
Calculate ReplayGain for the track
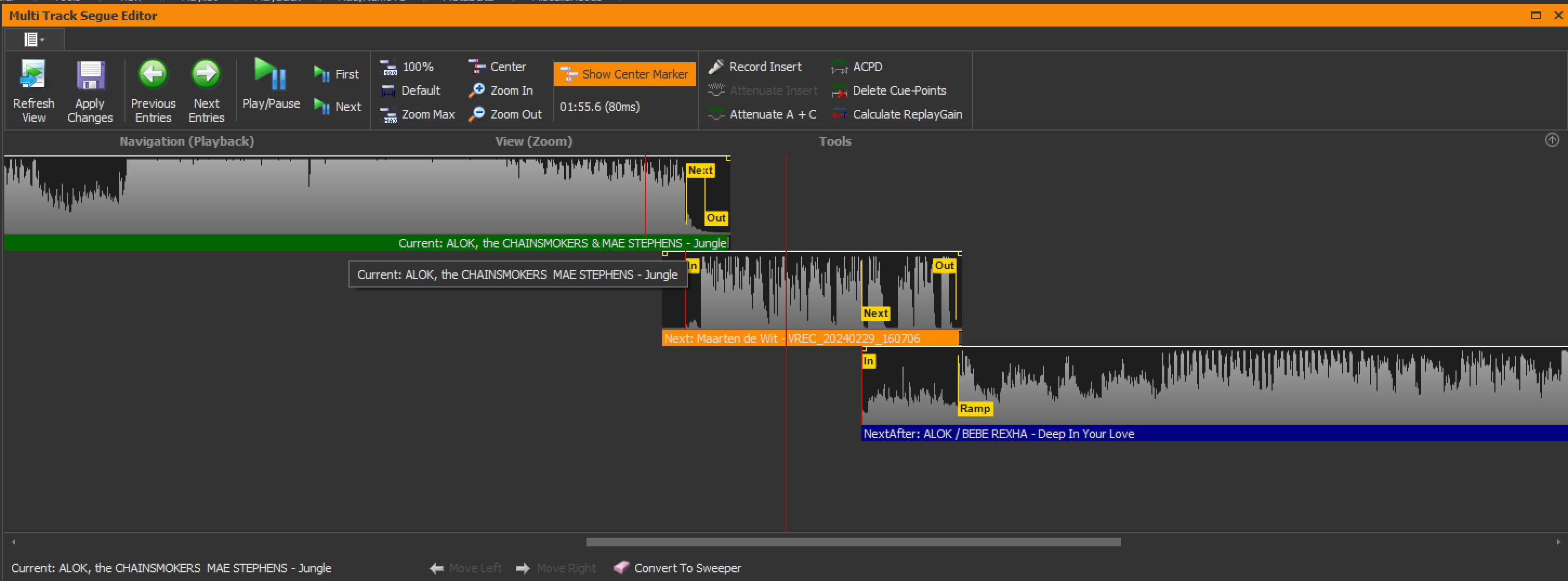pyautogui.click(x=897, y=114)
